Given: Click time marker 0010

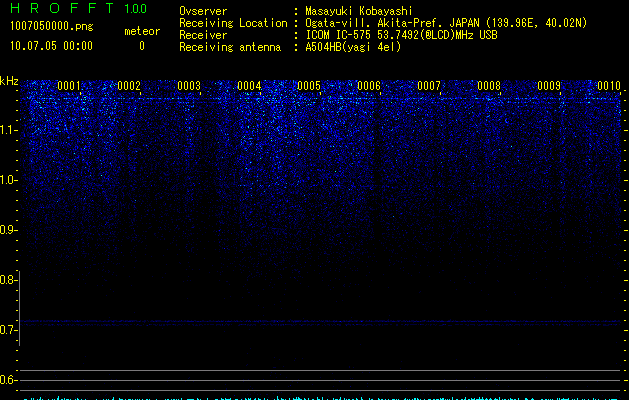Looking at the screenshot, I should click(x=609, y=85).
